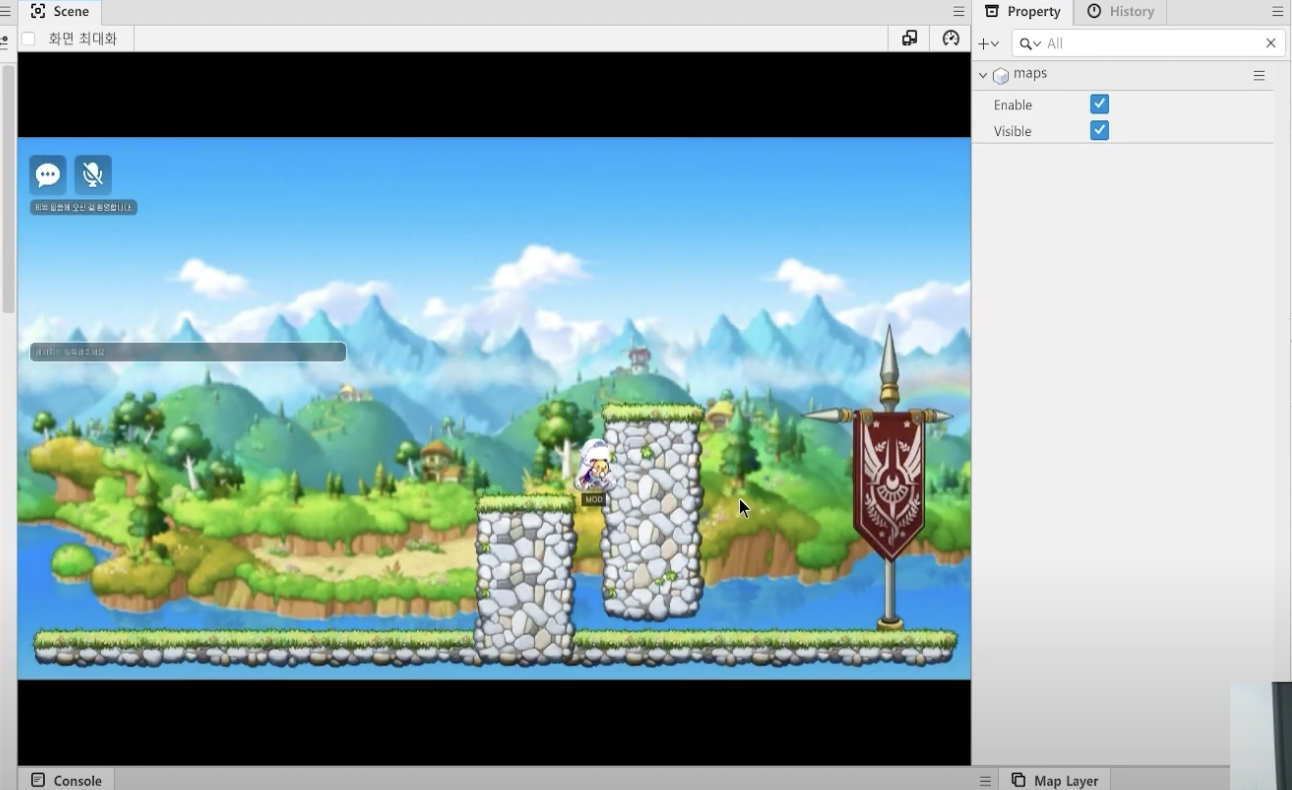
Task: Click the red banner flag in scene
Action: (890, 485)
